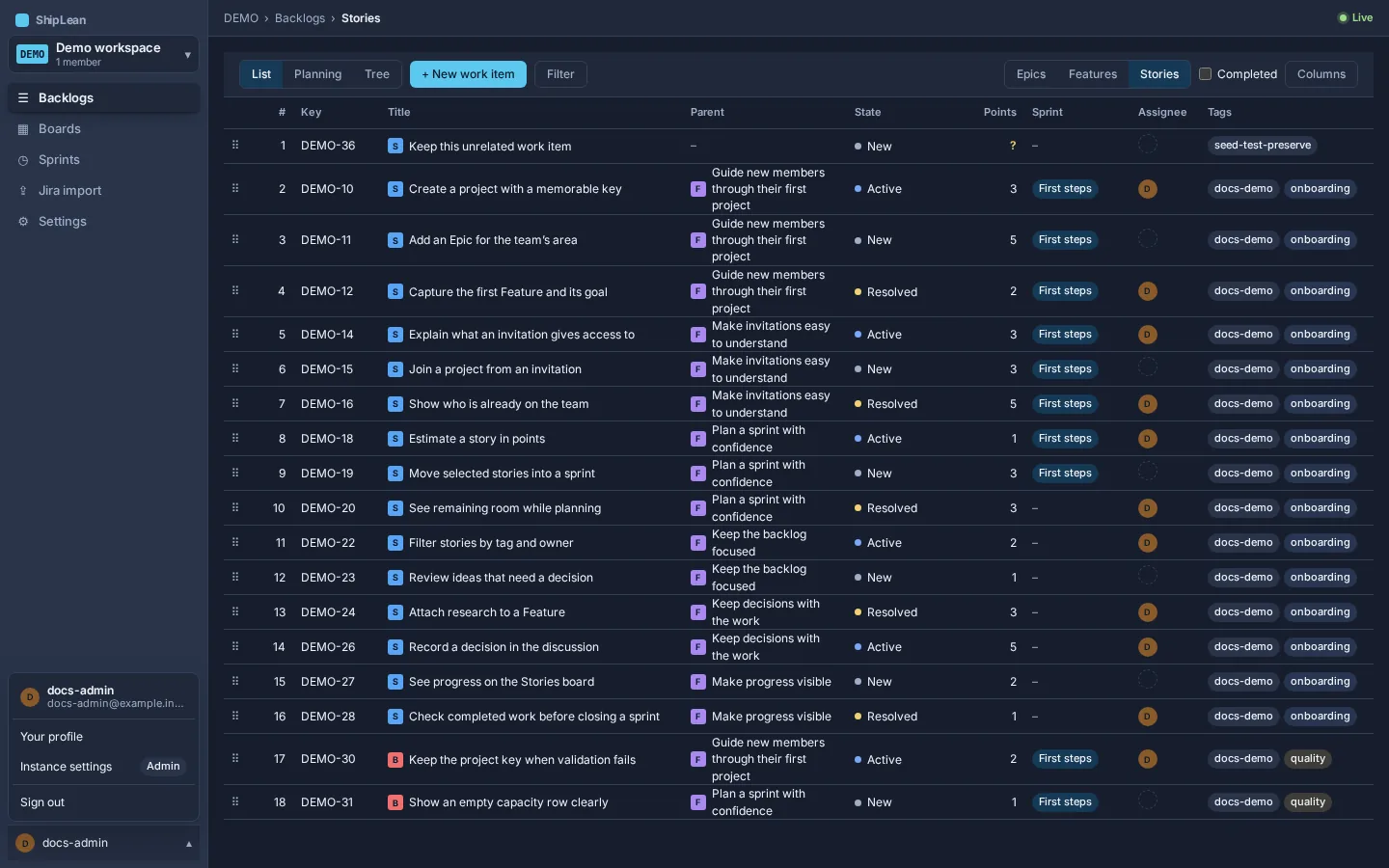The width and height of the screenshot is (1389, 868).
Task: Open Your profile from user menu
Action: click(103, 737)
